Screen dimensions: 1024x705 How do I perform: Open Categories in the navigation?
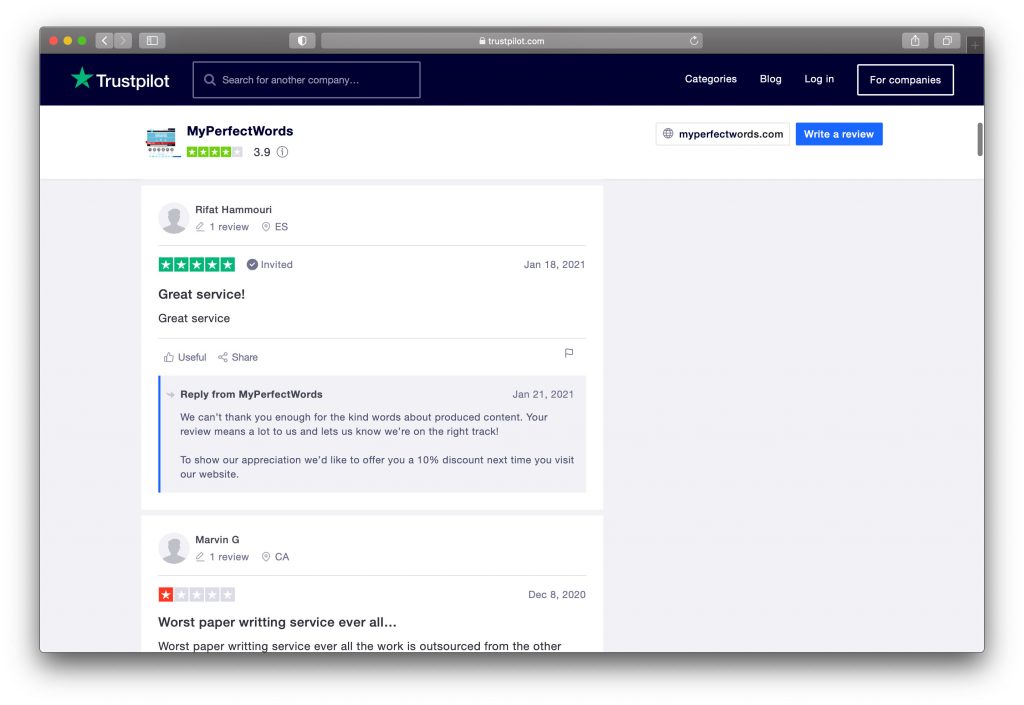[711, 79]
